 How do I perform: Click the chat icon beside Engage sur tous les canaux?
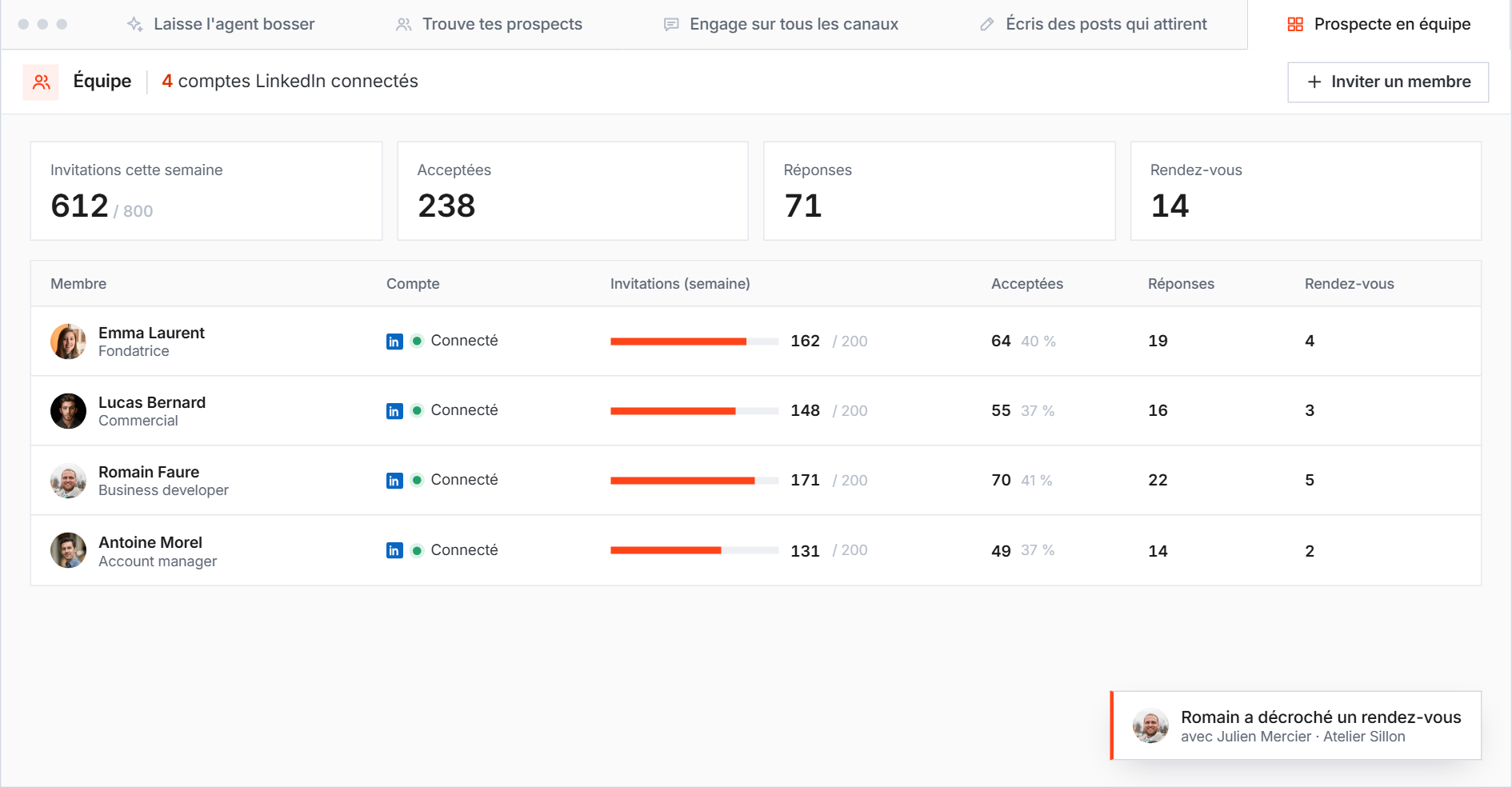pos(671,24)
